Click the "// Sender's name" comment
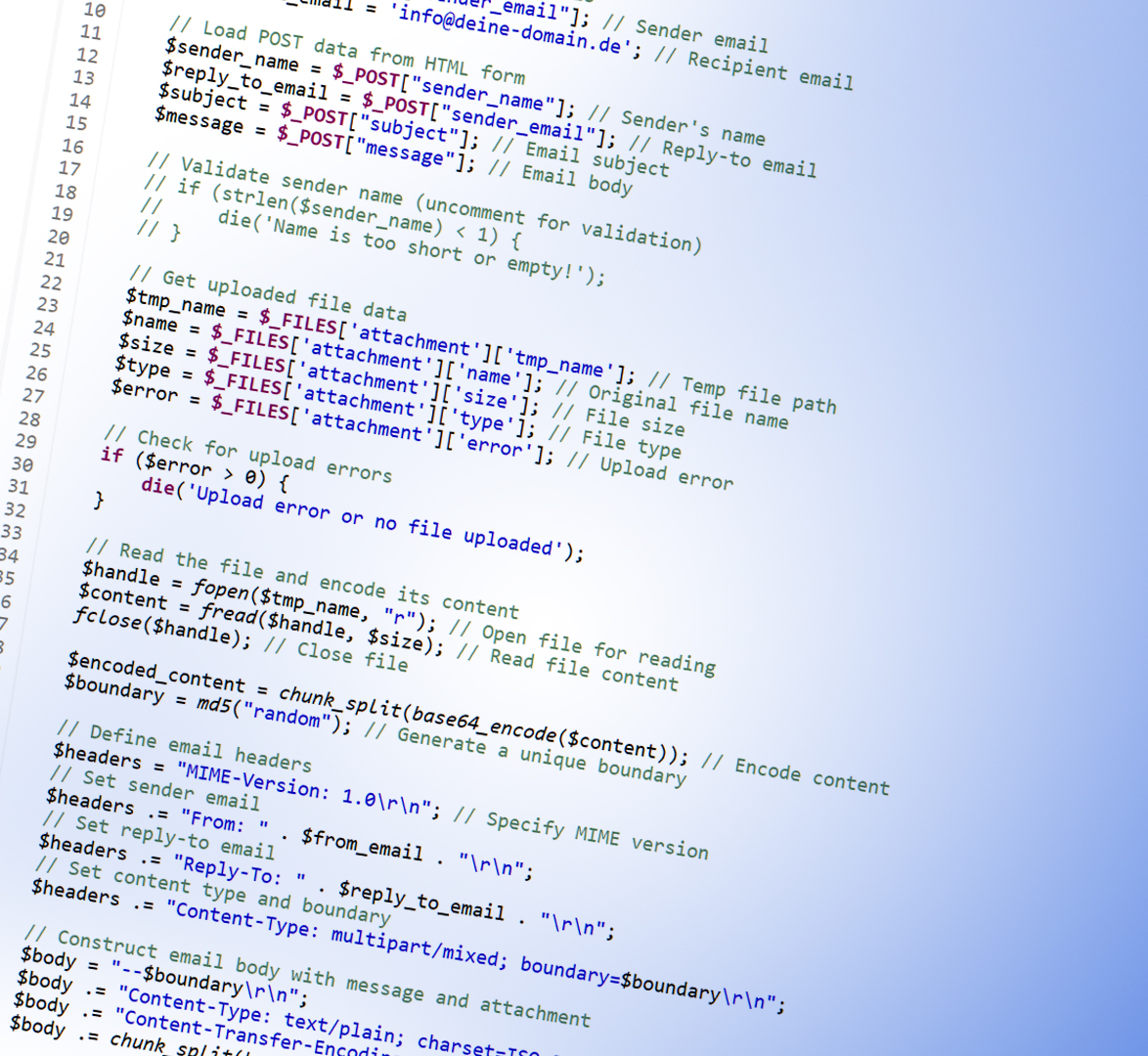 677,127
